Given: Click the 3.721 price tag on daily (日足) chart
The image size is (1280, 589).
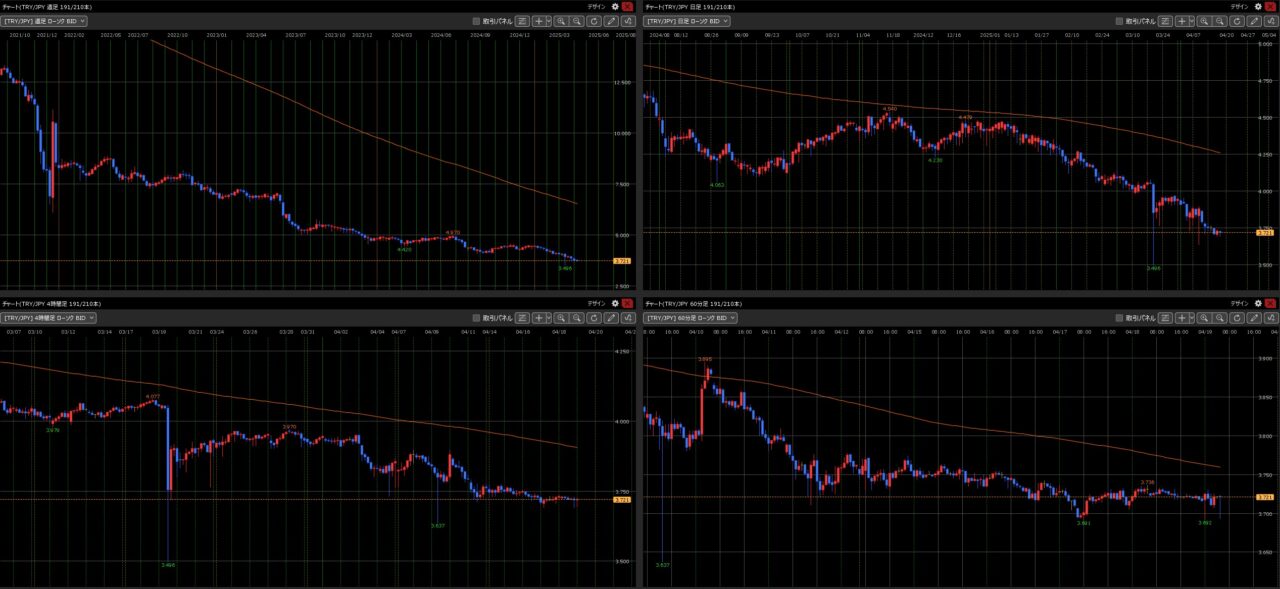Looking at the screenshot, I should tap(1265, 232).
